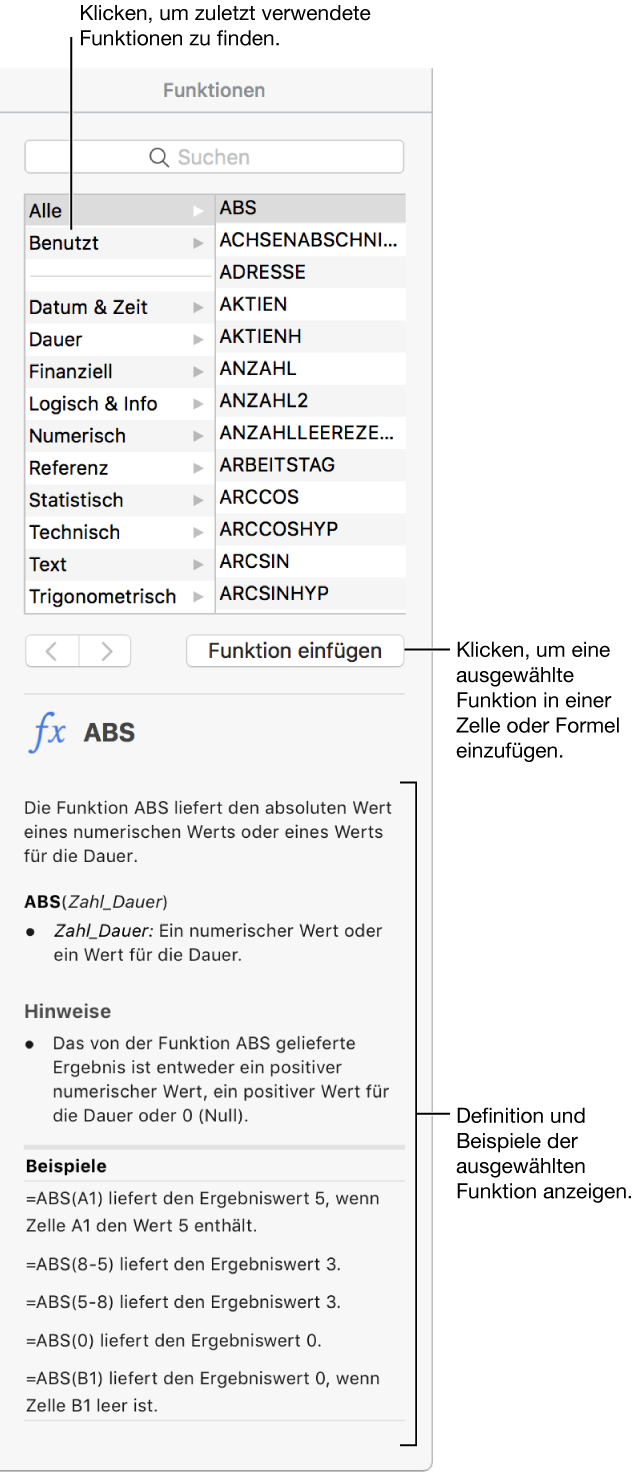Click the magnifier icon in the search field

158,156
